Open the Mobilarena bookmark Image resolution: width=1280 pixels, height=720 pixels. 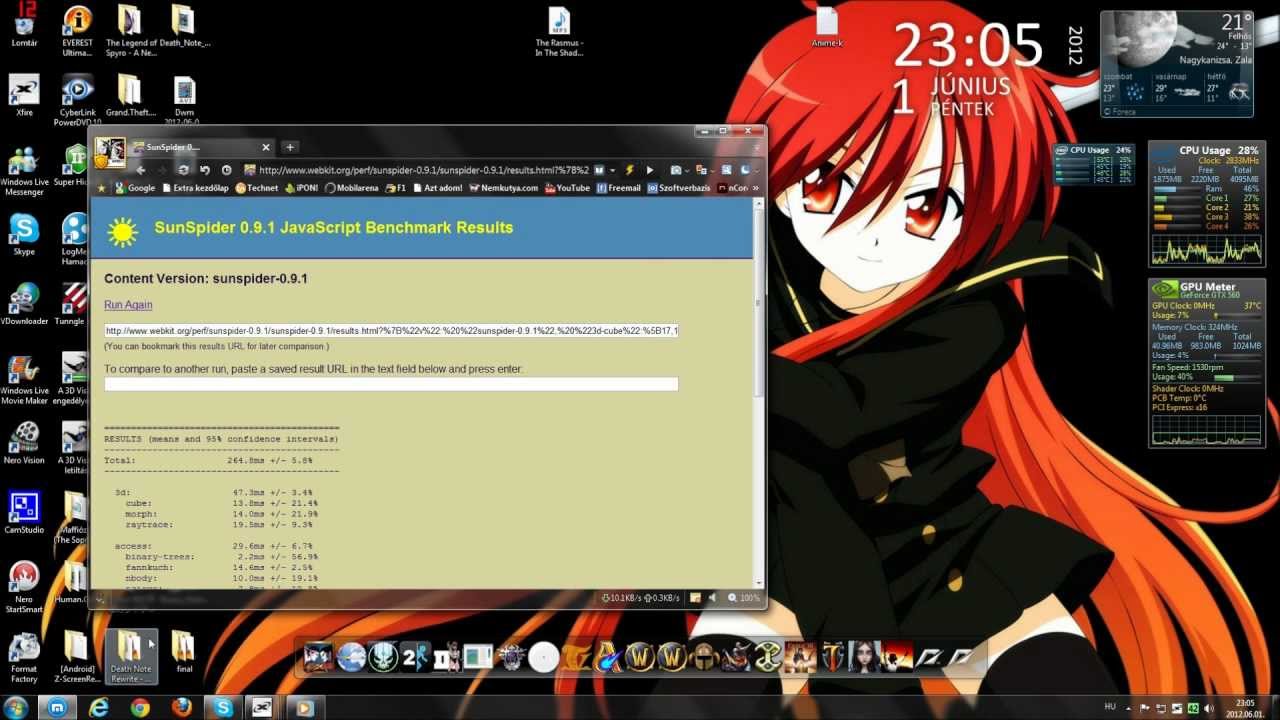[x=352, y=188]
